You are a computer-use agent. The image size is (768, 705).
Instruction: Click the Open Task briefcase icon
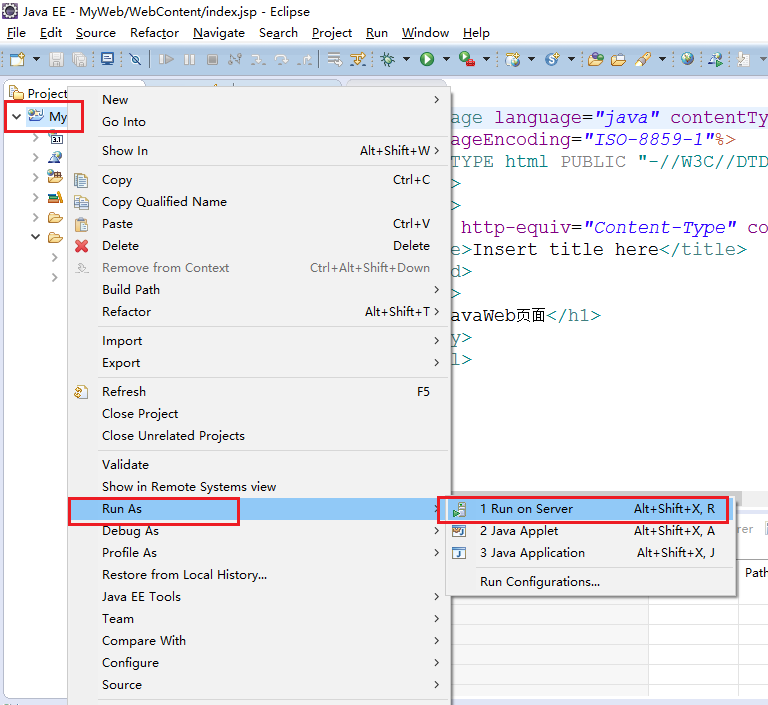click(x=619, y=59)
